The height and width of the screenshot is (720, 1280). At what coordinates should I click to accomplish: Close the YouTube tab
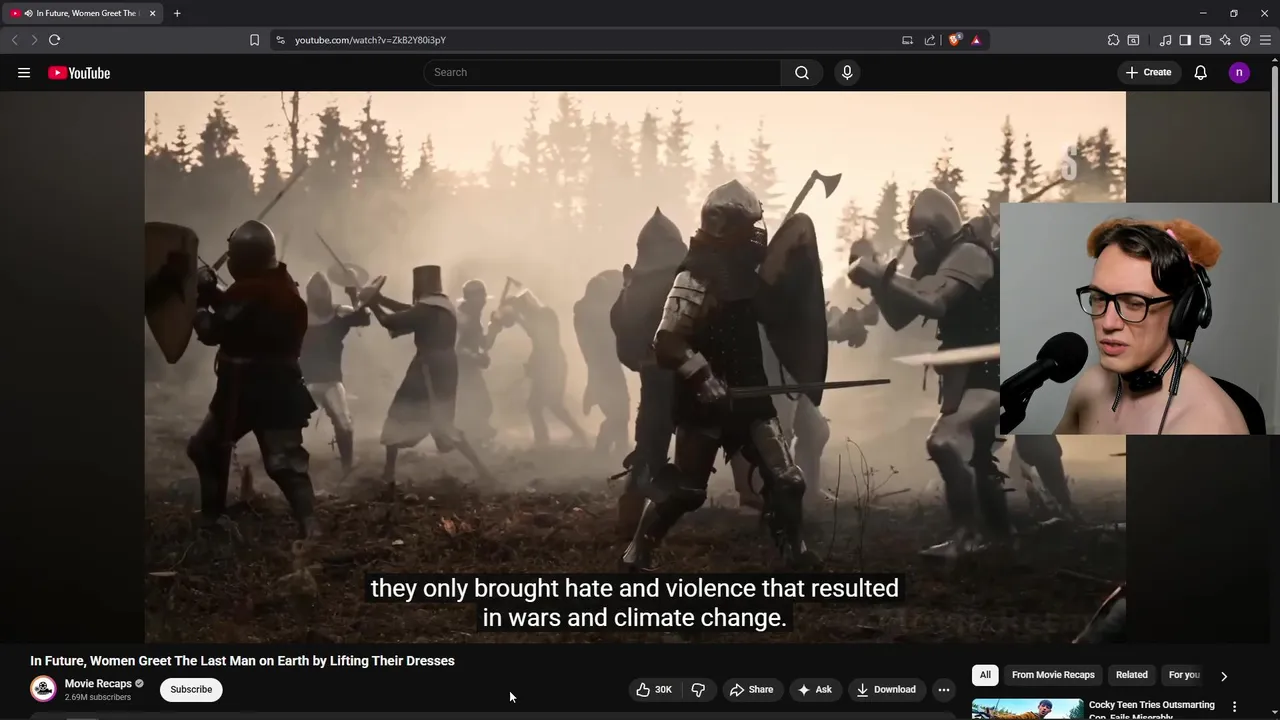pos(152,13)
